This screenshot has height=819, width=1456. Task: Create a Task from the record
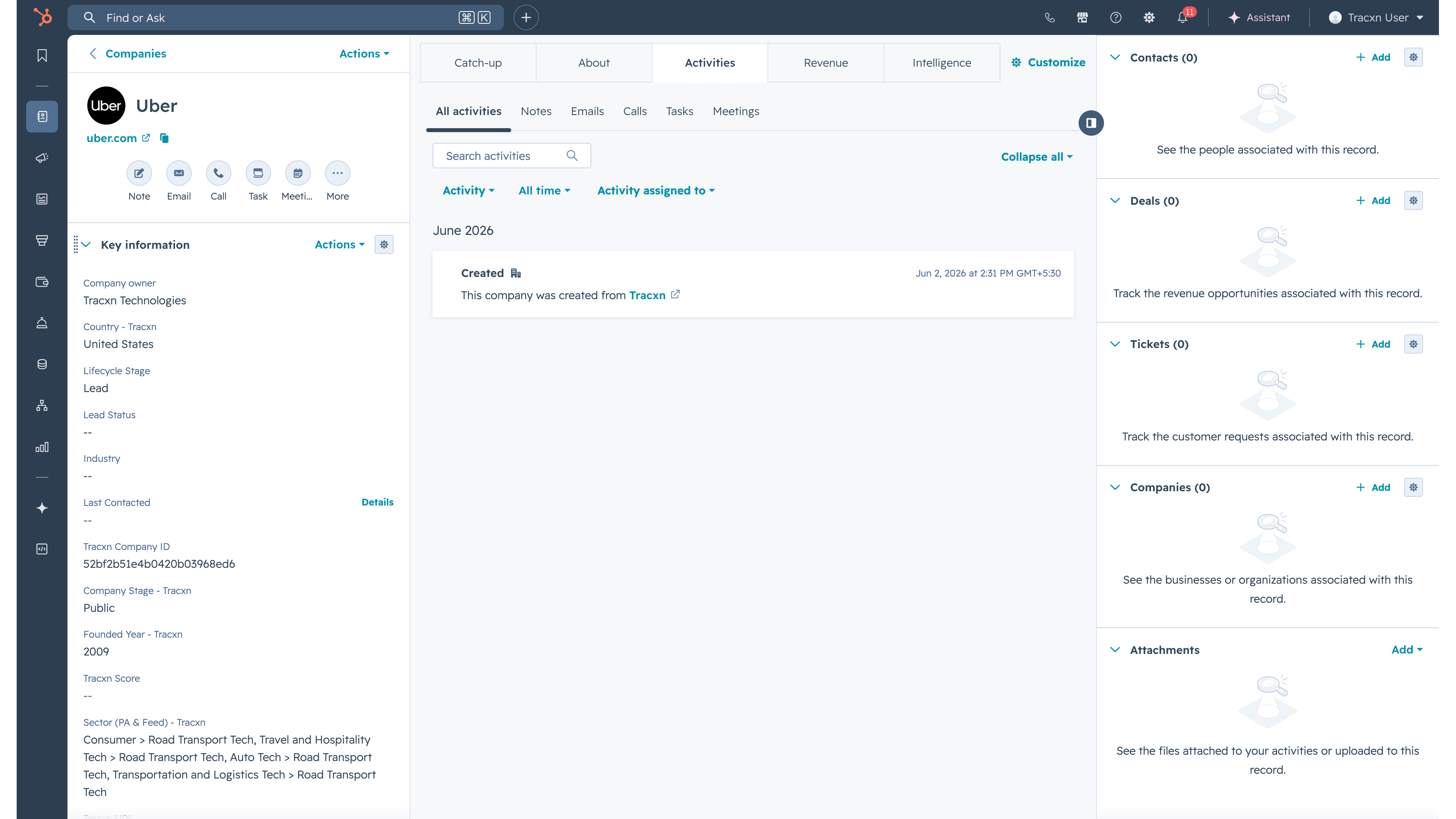(x=258, y=173)
